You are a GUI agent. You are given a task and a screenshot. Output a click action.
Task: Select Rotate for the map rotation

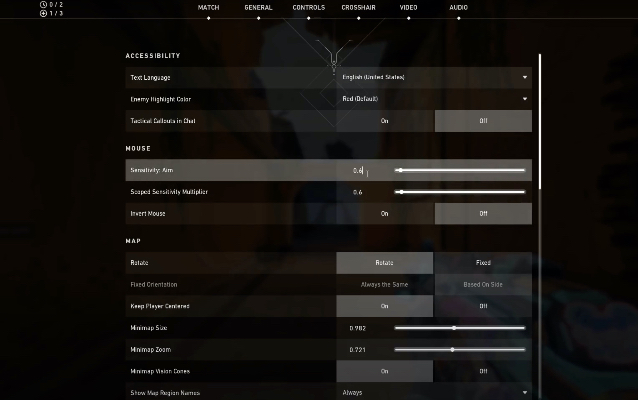click(x=385, y=263)
